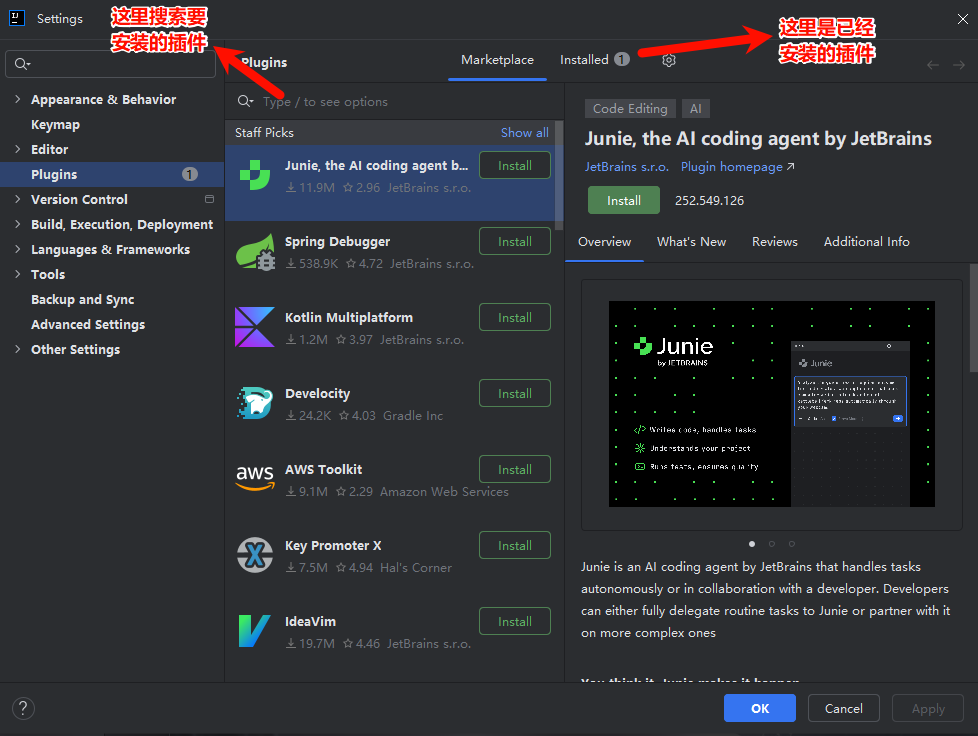
Task: Click the Version Control project-level settings icon
Action: 210,199
